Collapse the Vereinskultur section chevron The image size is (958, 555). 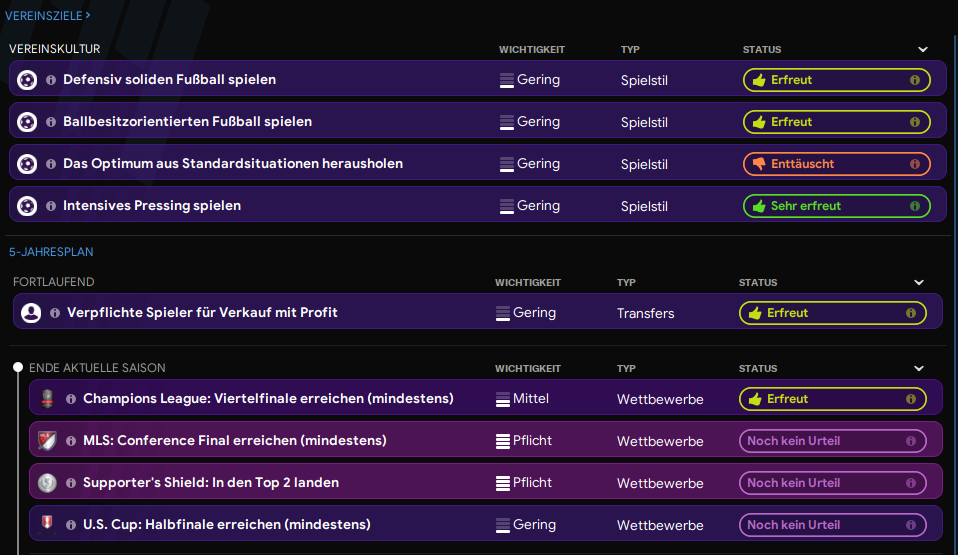coord(923,50)
